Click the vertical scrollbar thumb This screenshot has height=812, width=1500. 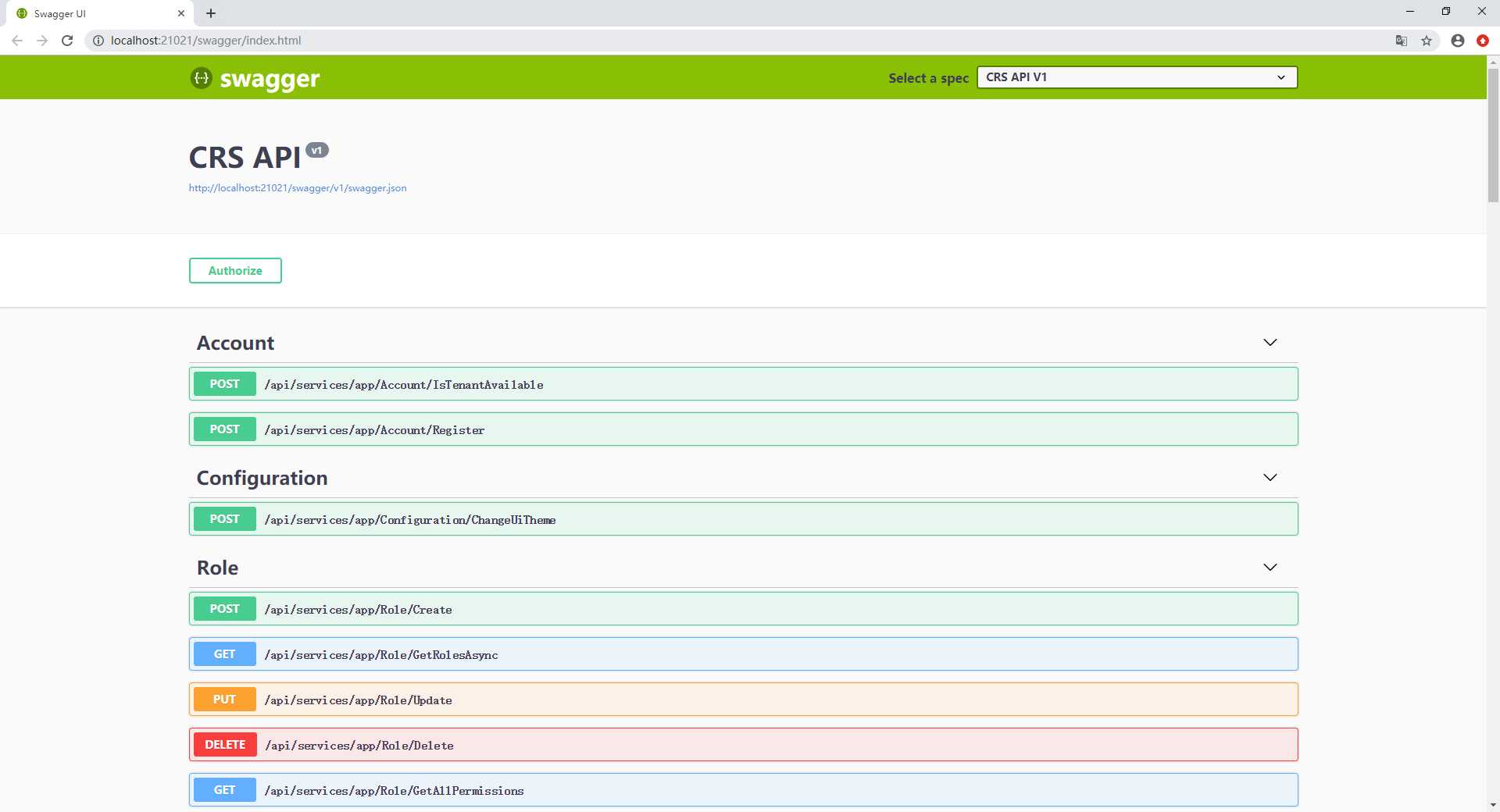coord(1493,134)
